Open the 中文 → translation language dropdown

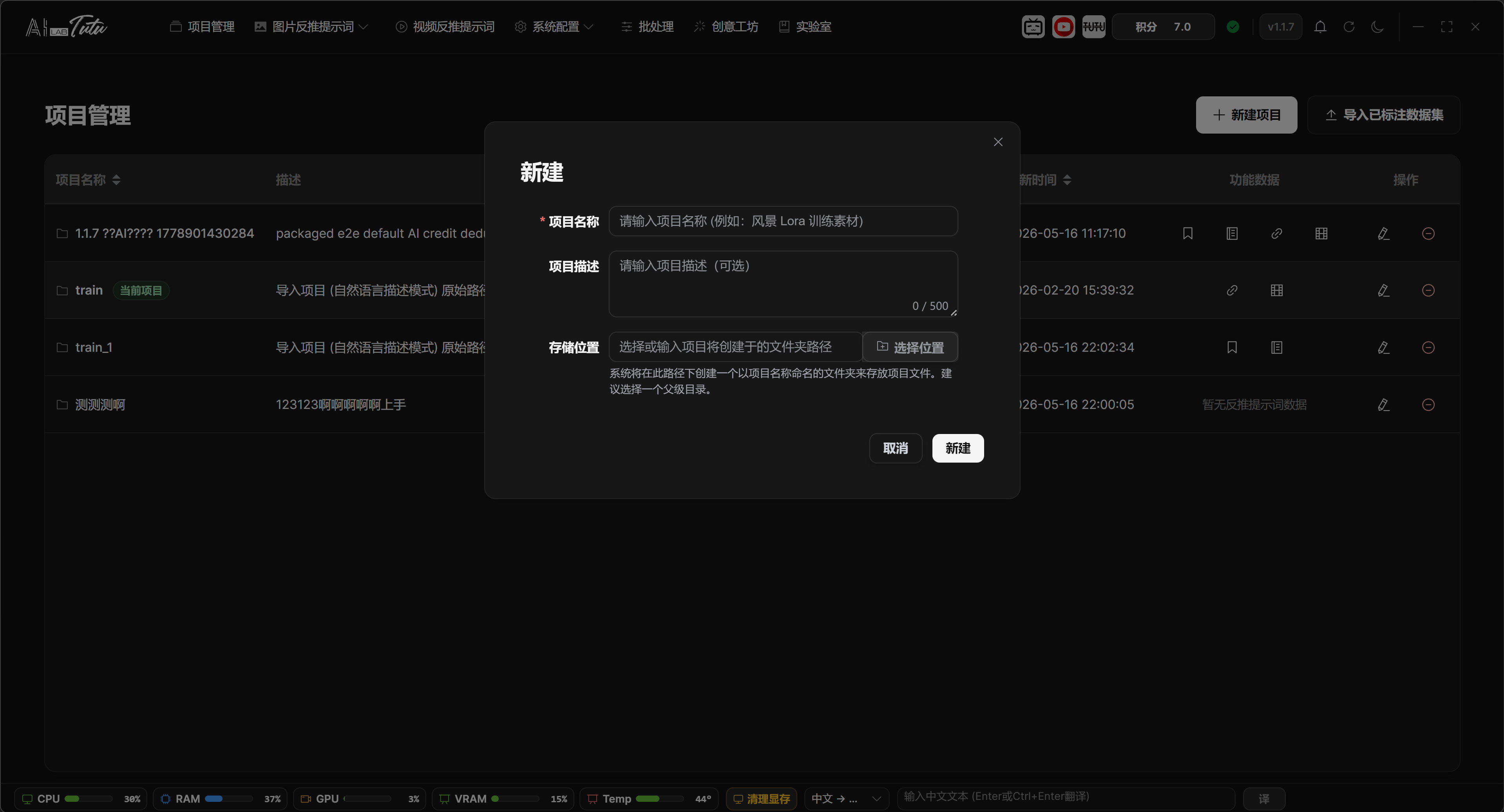click(x=846, y=798)
